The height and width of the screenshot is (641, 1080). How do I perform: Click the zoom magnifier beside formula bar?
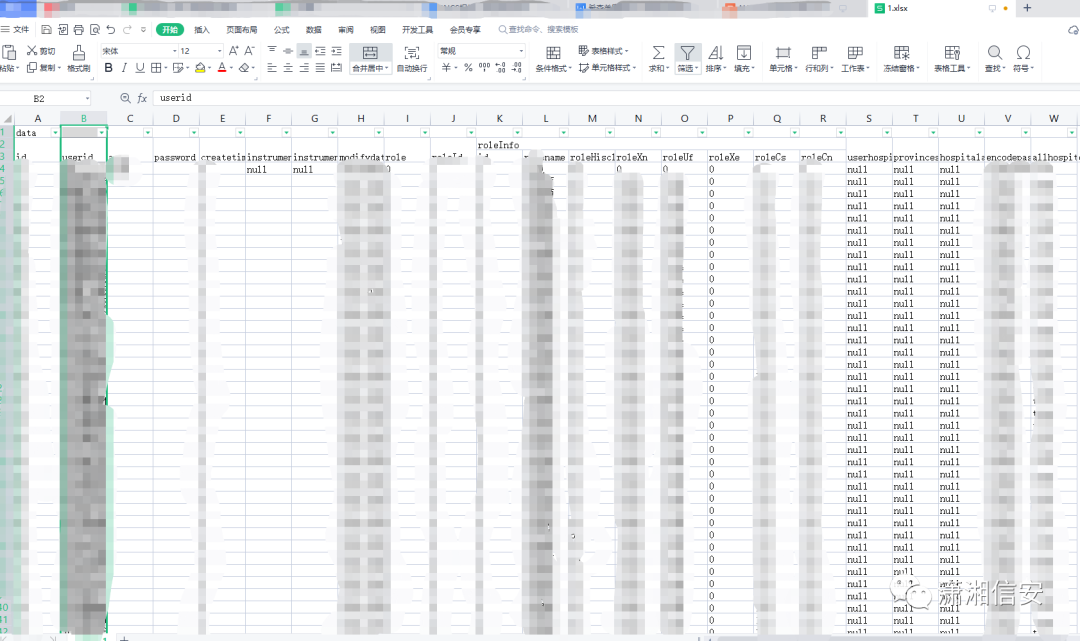[x=125, y=98]
